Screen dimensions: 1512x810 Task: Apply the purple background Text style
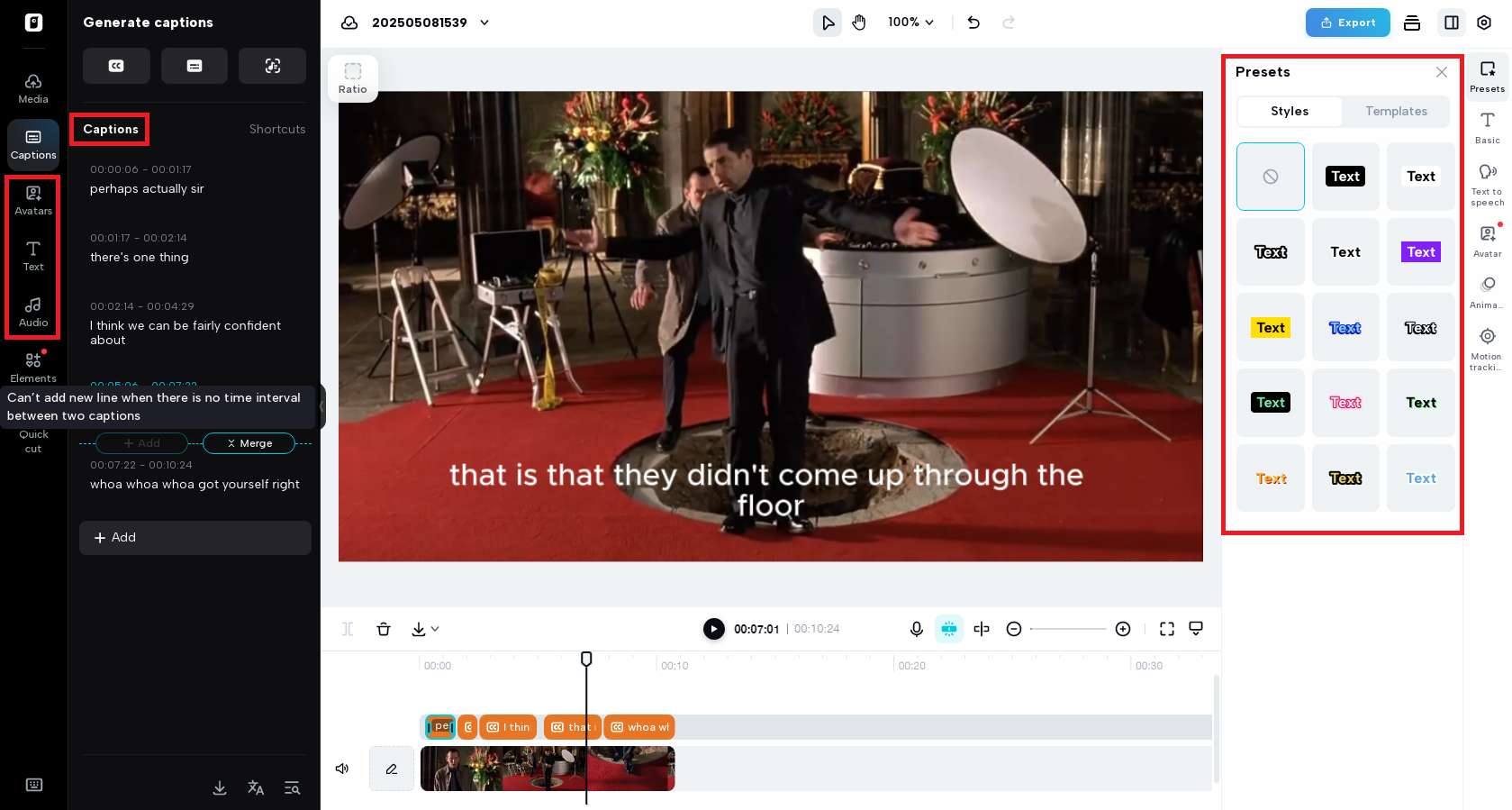point(1421,252)
